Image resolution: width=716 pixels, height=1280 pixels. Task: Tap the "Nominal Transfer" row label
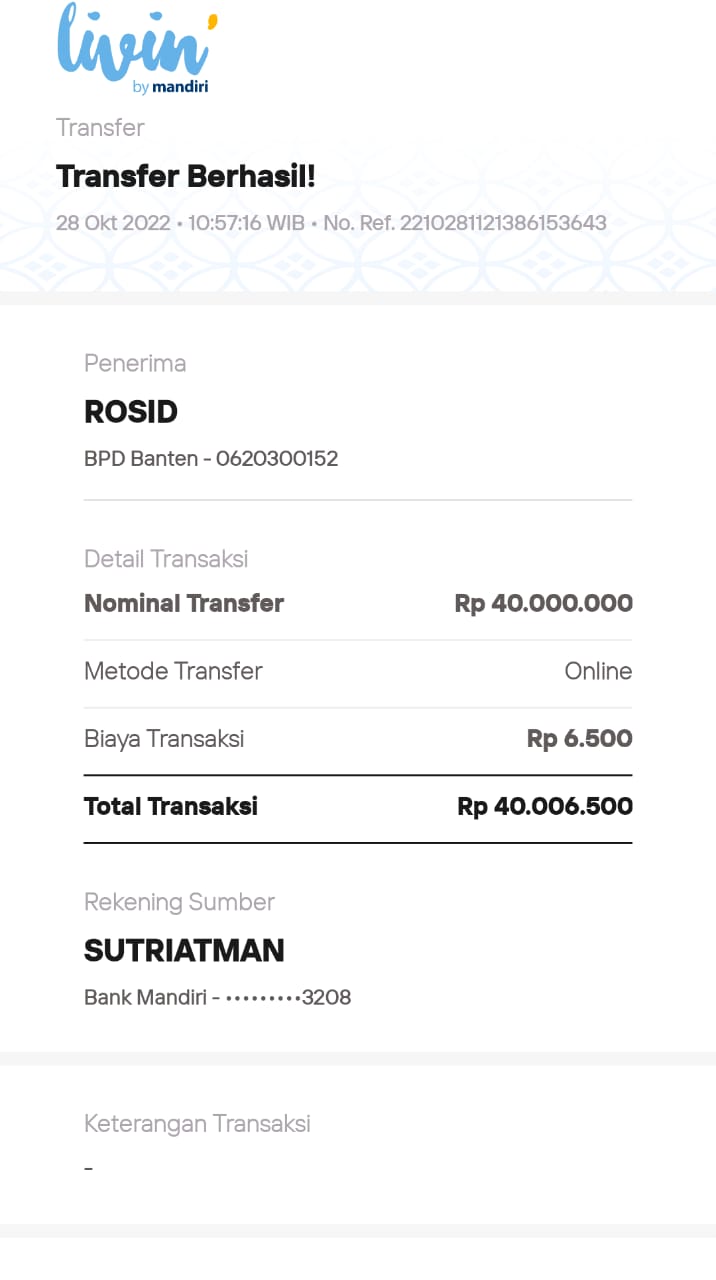point(184,603)
